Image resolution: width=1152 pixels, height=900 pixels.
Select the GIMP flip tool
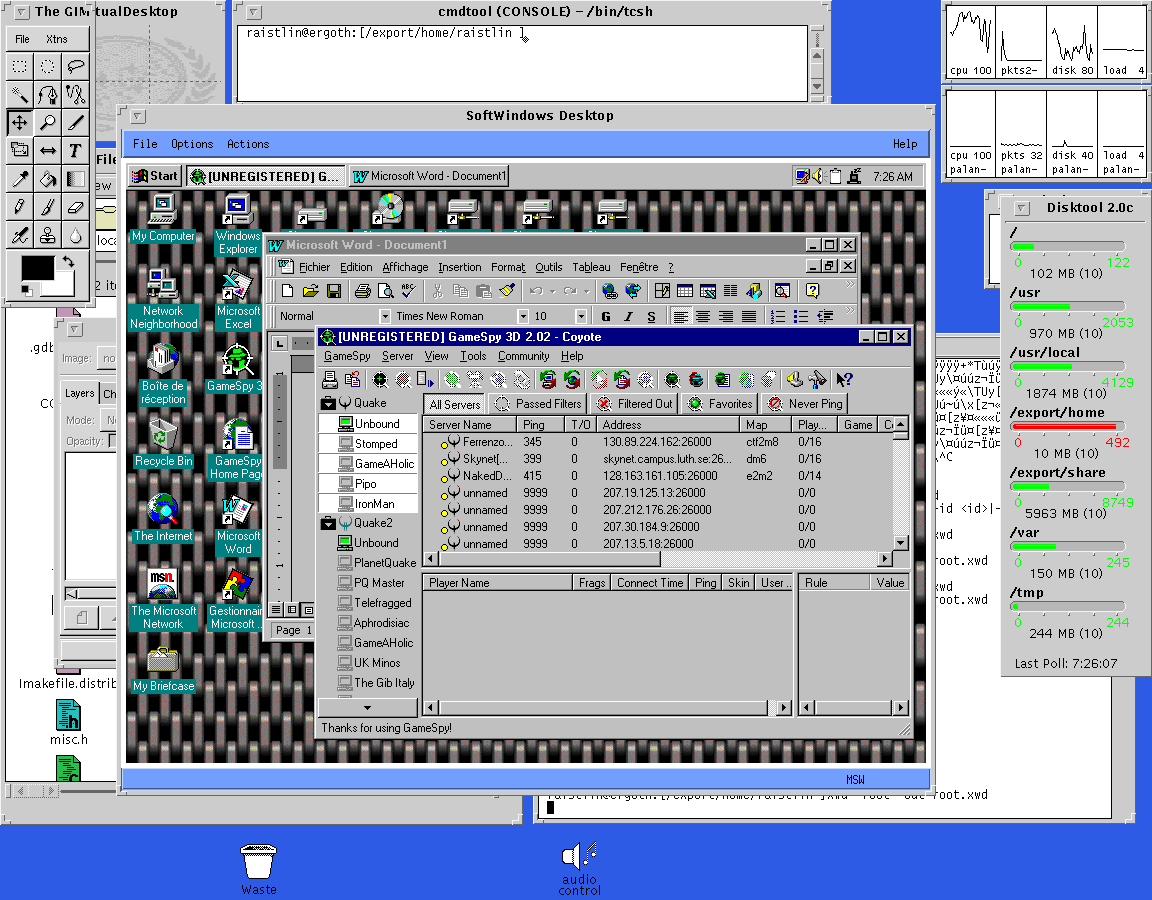pyautogui.click(x=48, y=150)
